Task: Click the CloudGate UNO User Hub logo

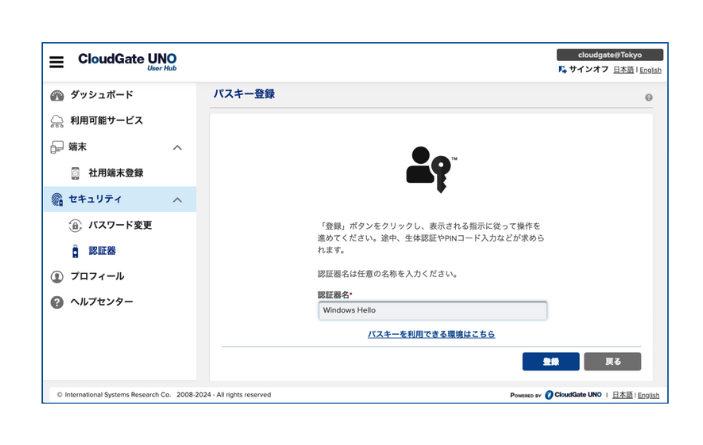Action: click(x=127, y=62)
